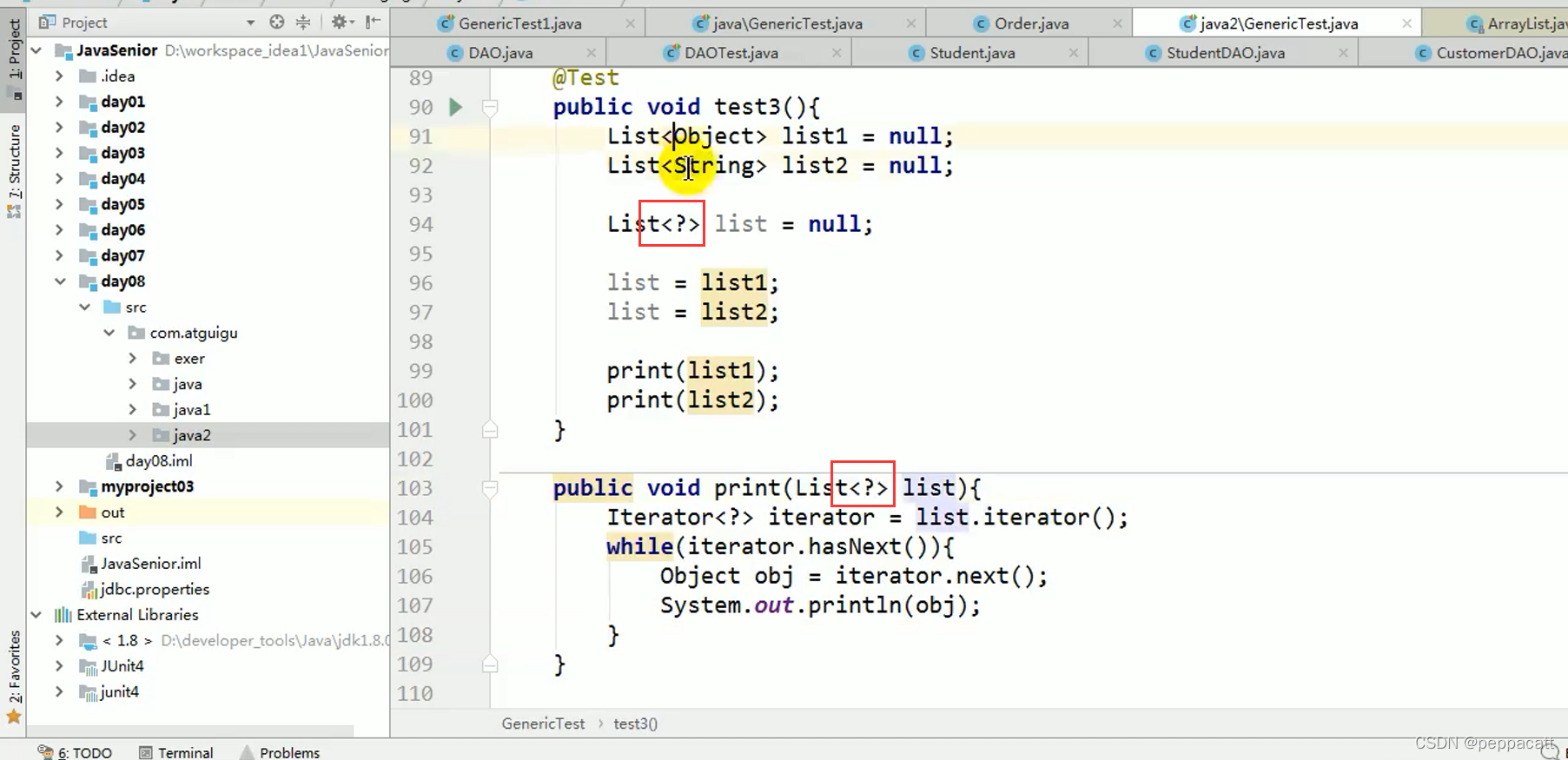
Task: Close the java\GenericTest.java tab
Action: [x=910, y=23]
